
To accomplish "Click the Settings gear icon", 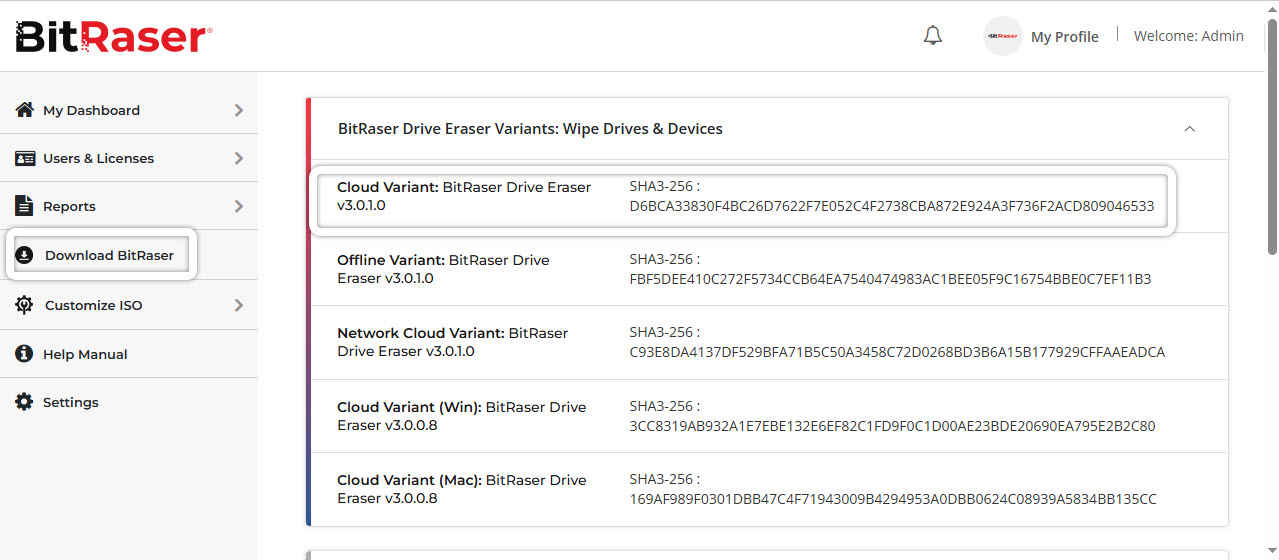I will pos(25,402).
